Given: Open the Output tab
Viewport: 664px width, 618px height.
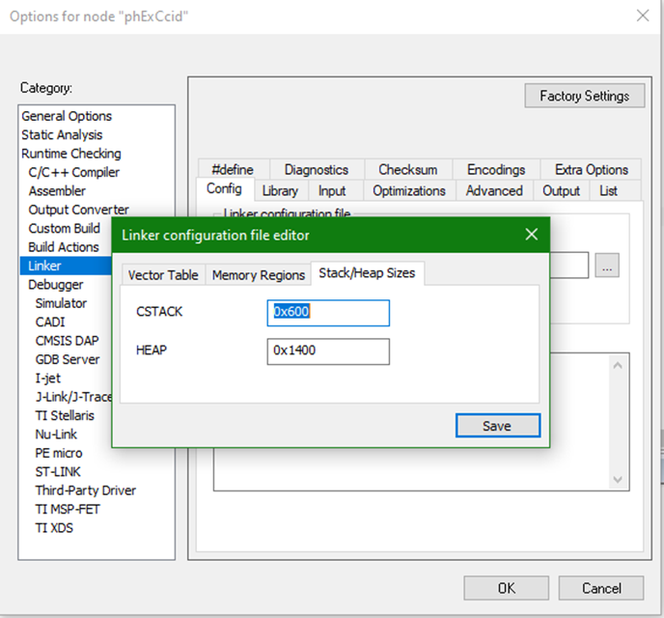Looking at the screenshot, I should [561, 191].
